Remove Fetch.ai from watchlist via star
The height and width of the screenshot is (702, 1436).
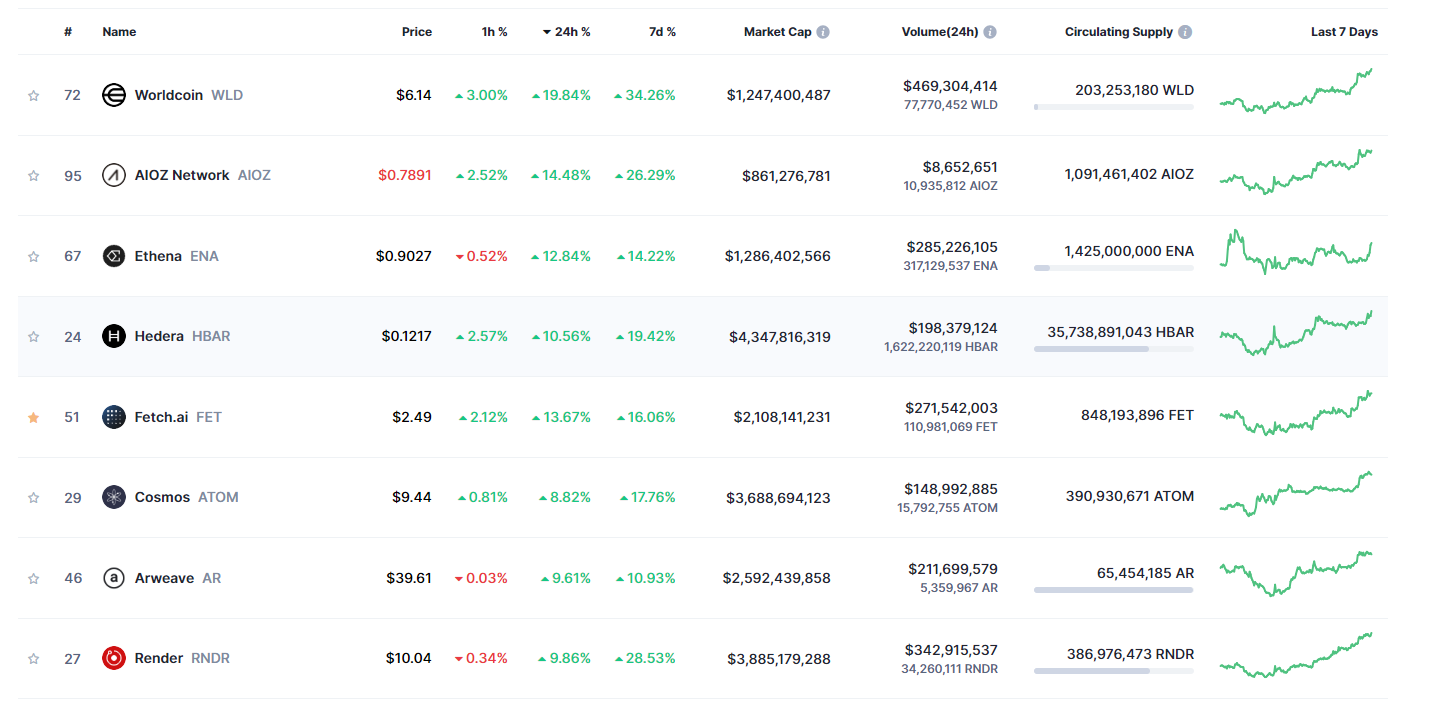(33, 417)
